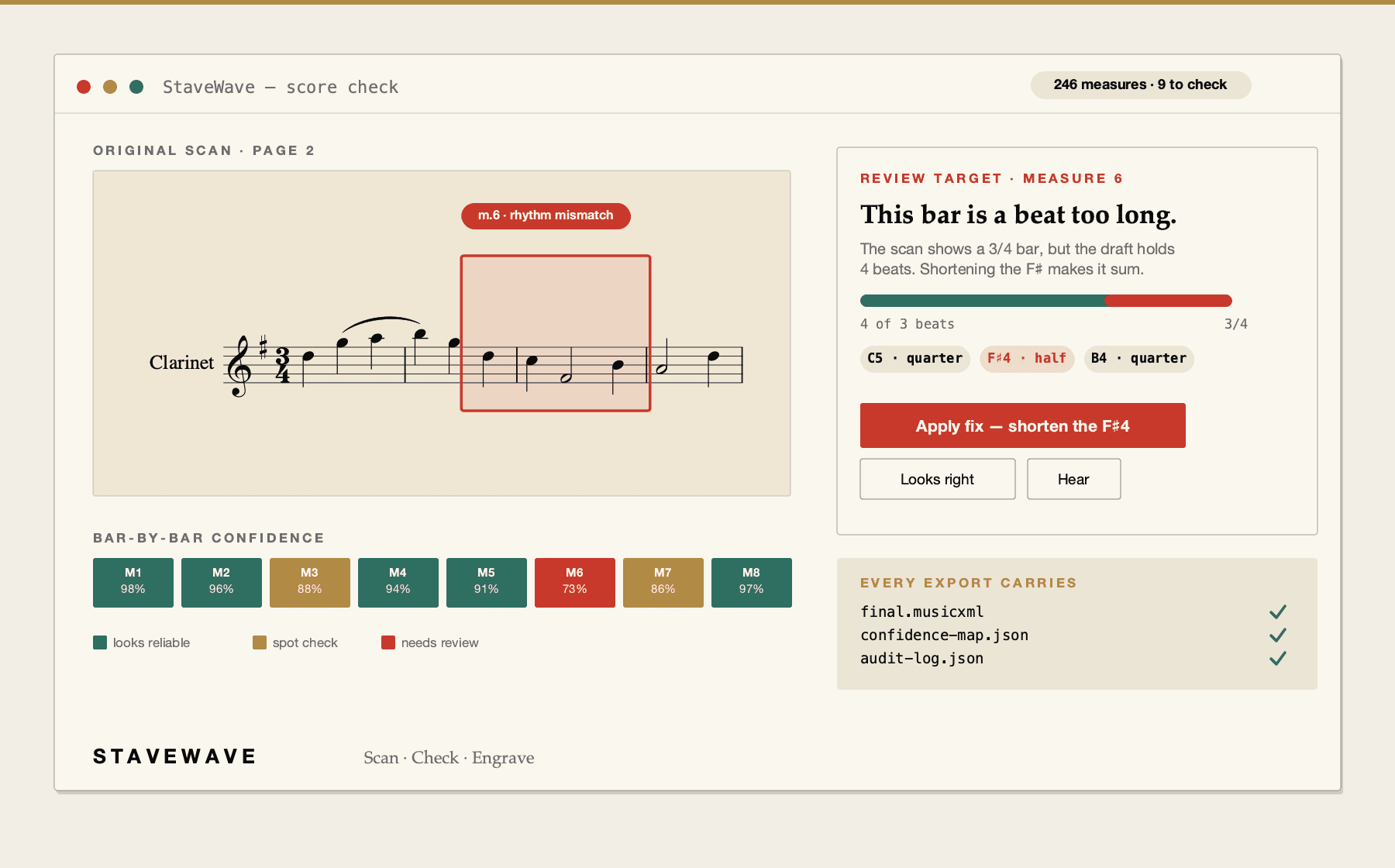
Task: Click the Clarinet instrument label
Action: click(x=181, y=363)
